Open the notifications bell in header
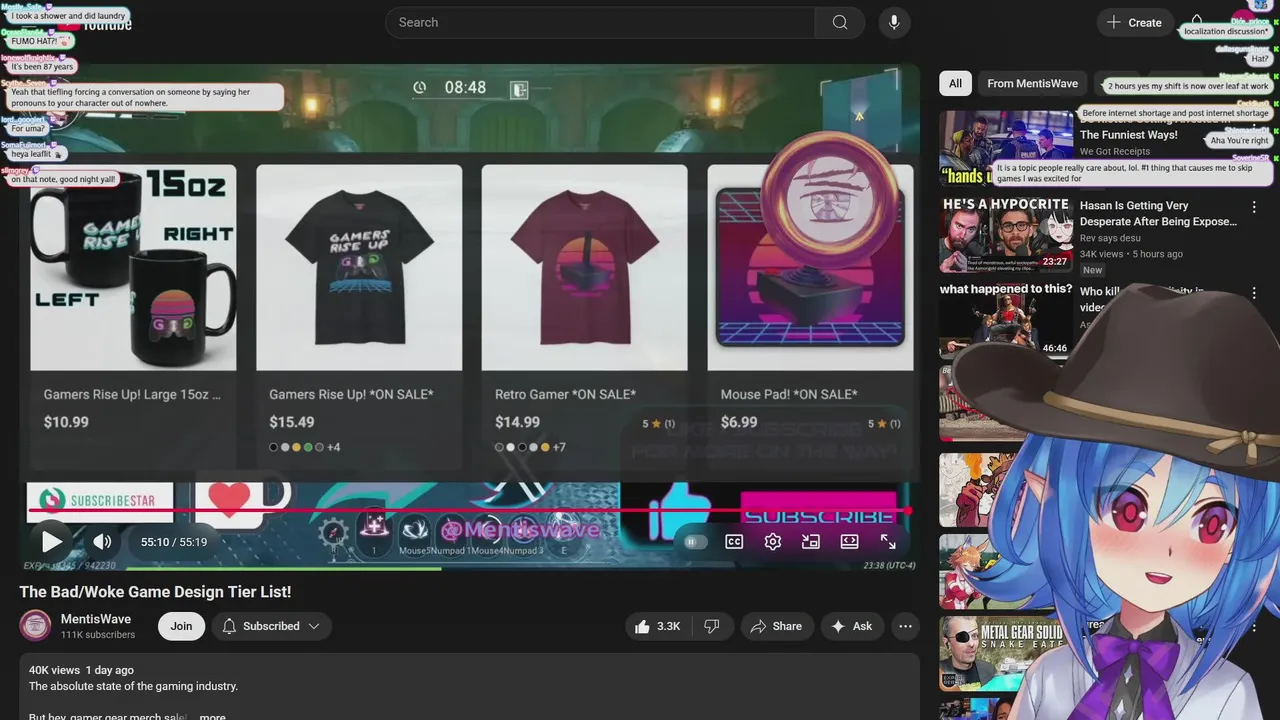Image resolution: width=1280 pixels, height=720 pixels. [x=1197, y=22]
